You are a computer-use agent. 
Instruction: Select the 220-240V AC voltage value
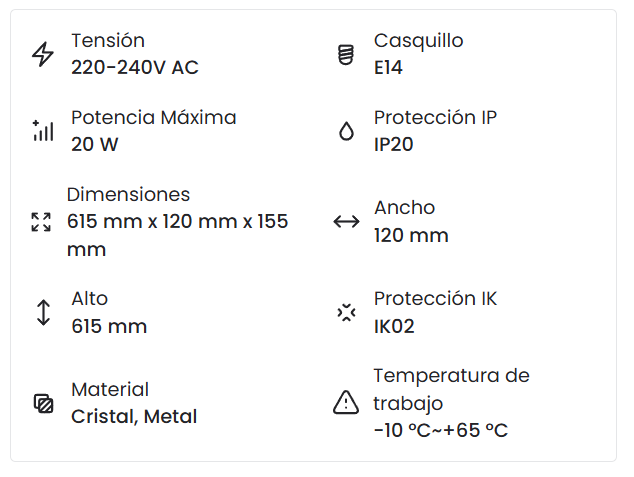135,68
